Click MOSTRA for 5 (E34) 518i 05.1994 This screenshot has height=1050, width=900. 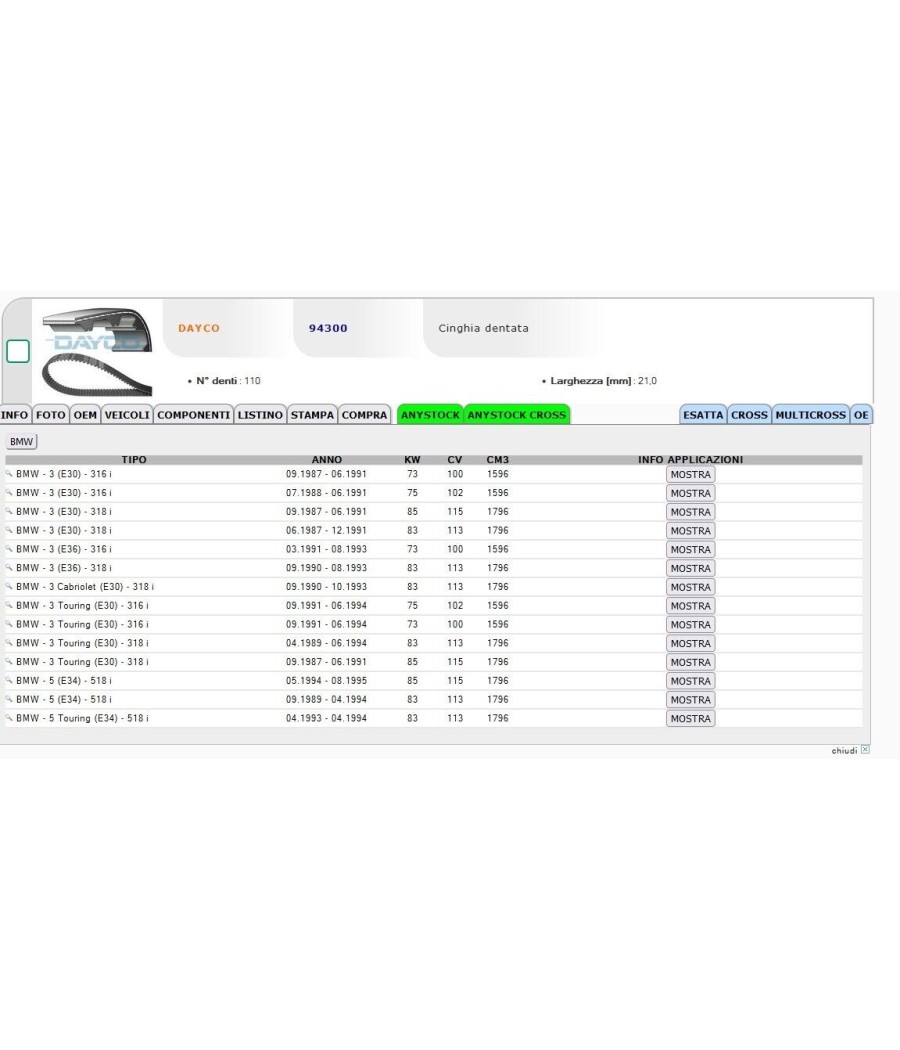[690, 681]
